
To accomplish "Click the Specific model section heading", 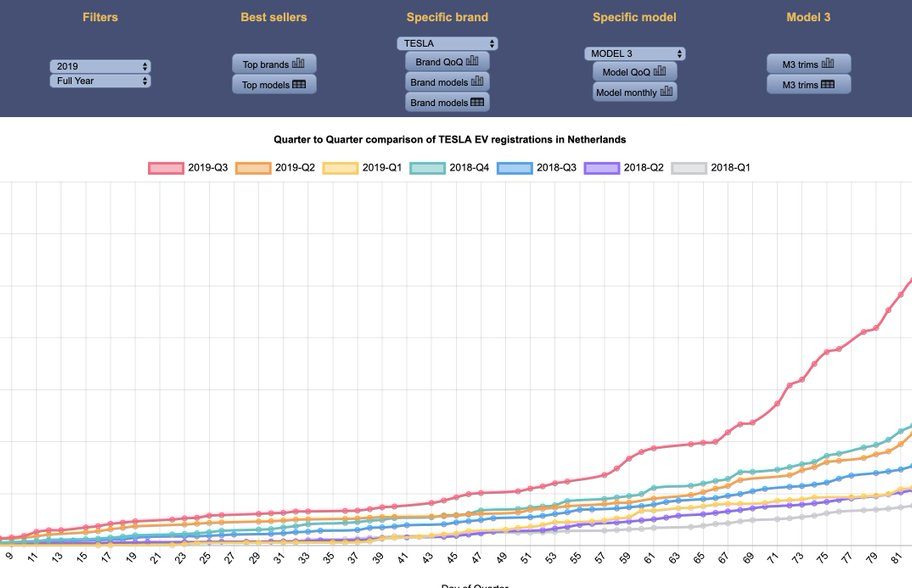I will click(x=635, y=17).
